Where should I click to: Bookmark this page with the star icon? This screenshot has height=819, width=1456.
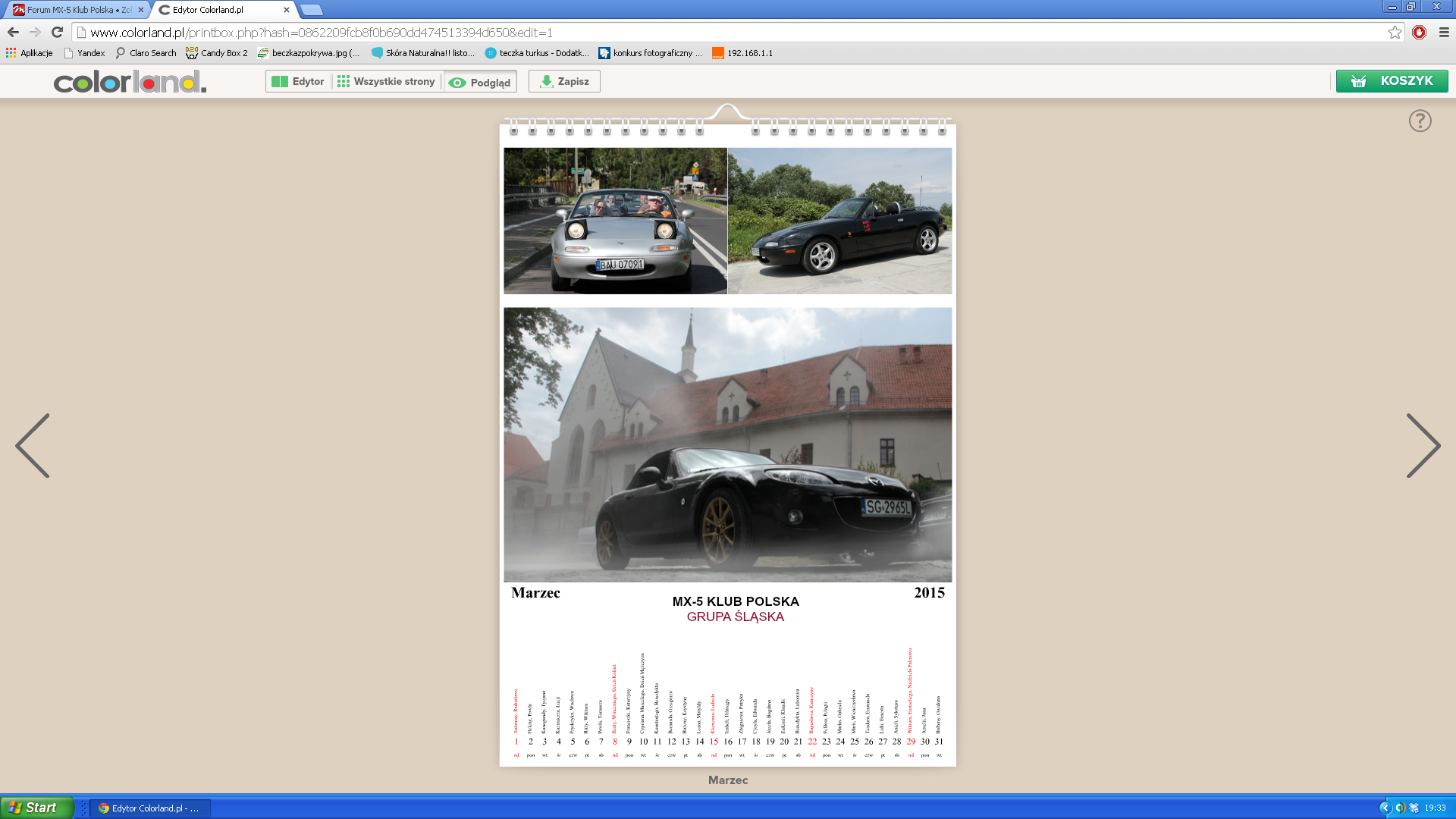(1395, 33)
